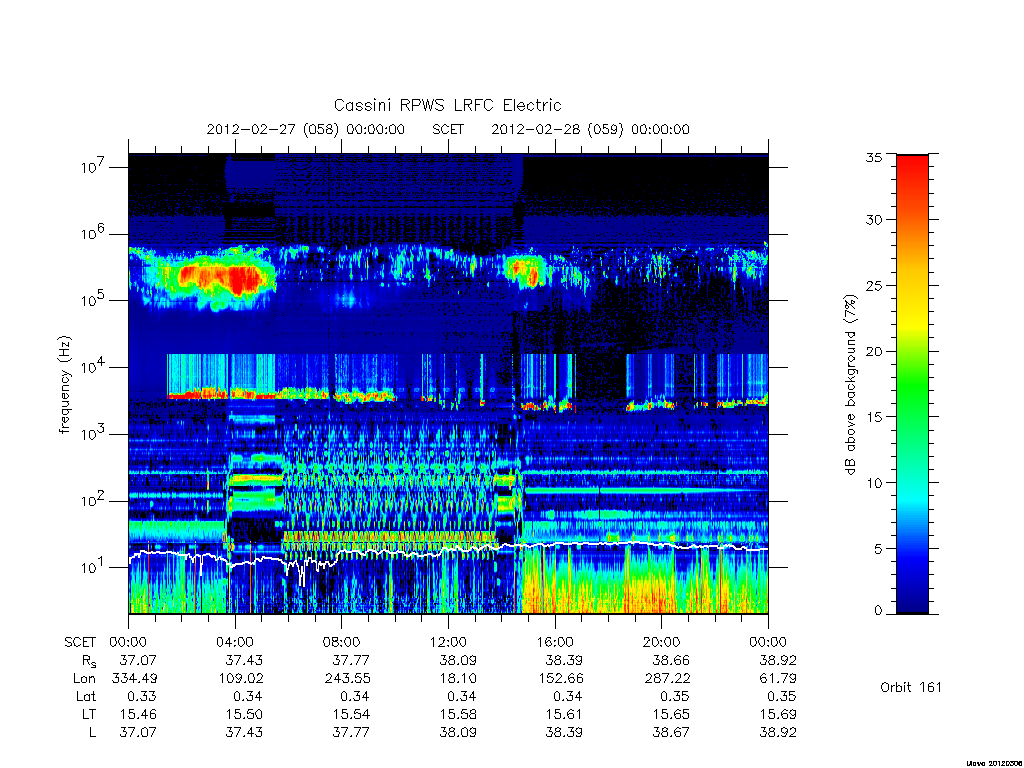
Task: Click the 'SCET' row label of the table
Action: click(x=80, y=643)
